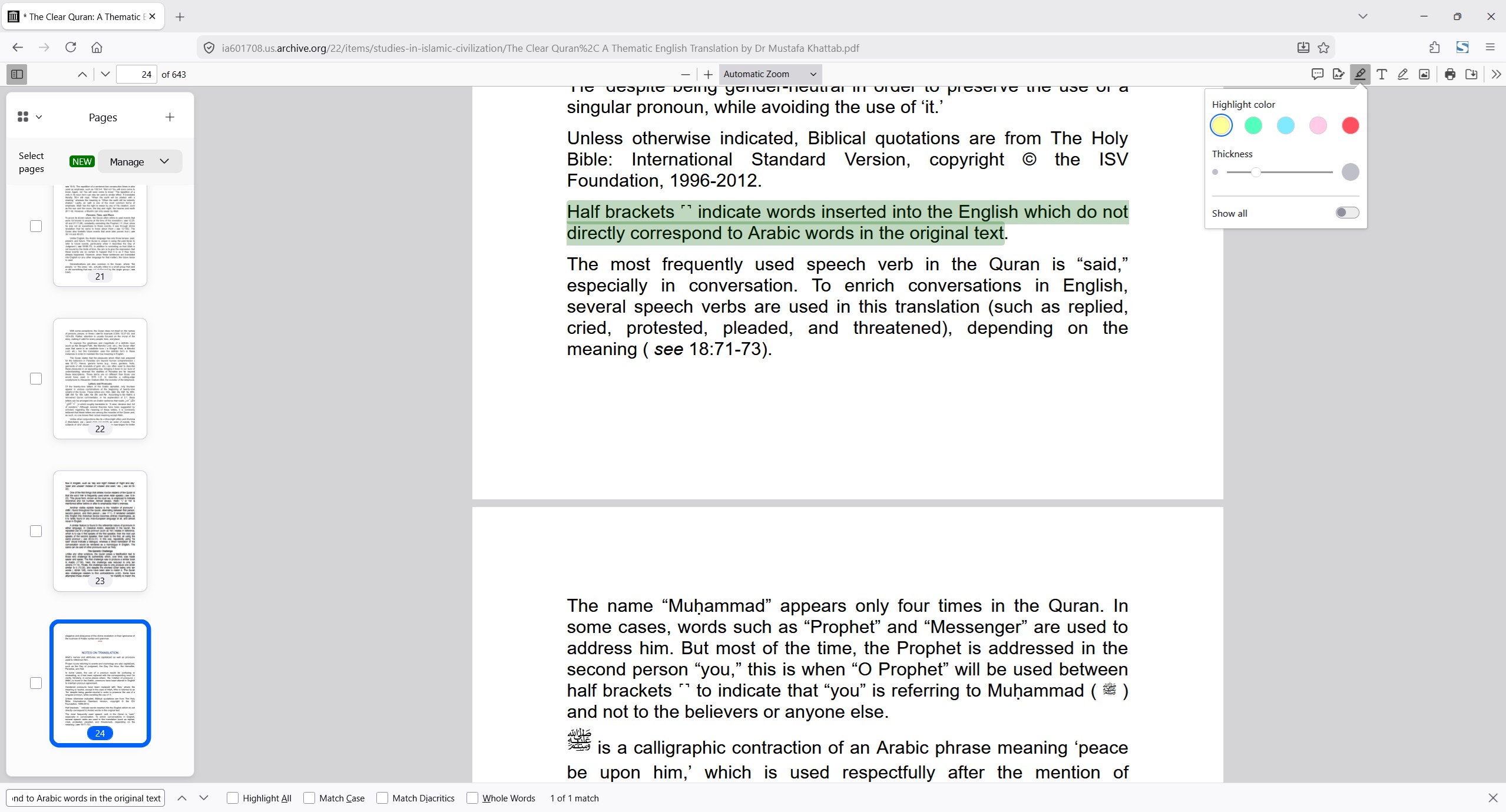Viewport: 1506px width, 812px height.
Task: Toggle the highlight tool
Action: coord(1360,74)
